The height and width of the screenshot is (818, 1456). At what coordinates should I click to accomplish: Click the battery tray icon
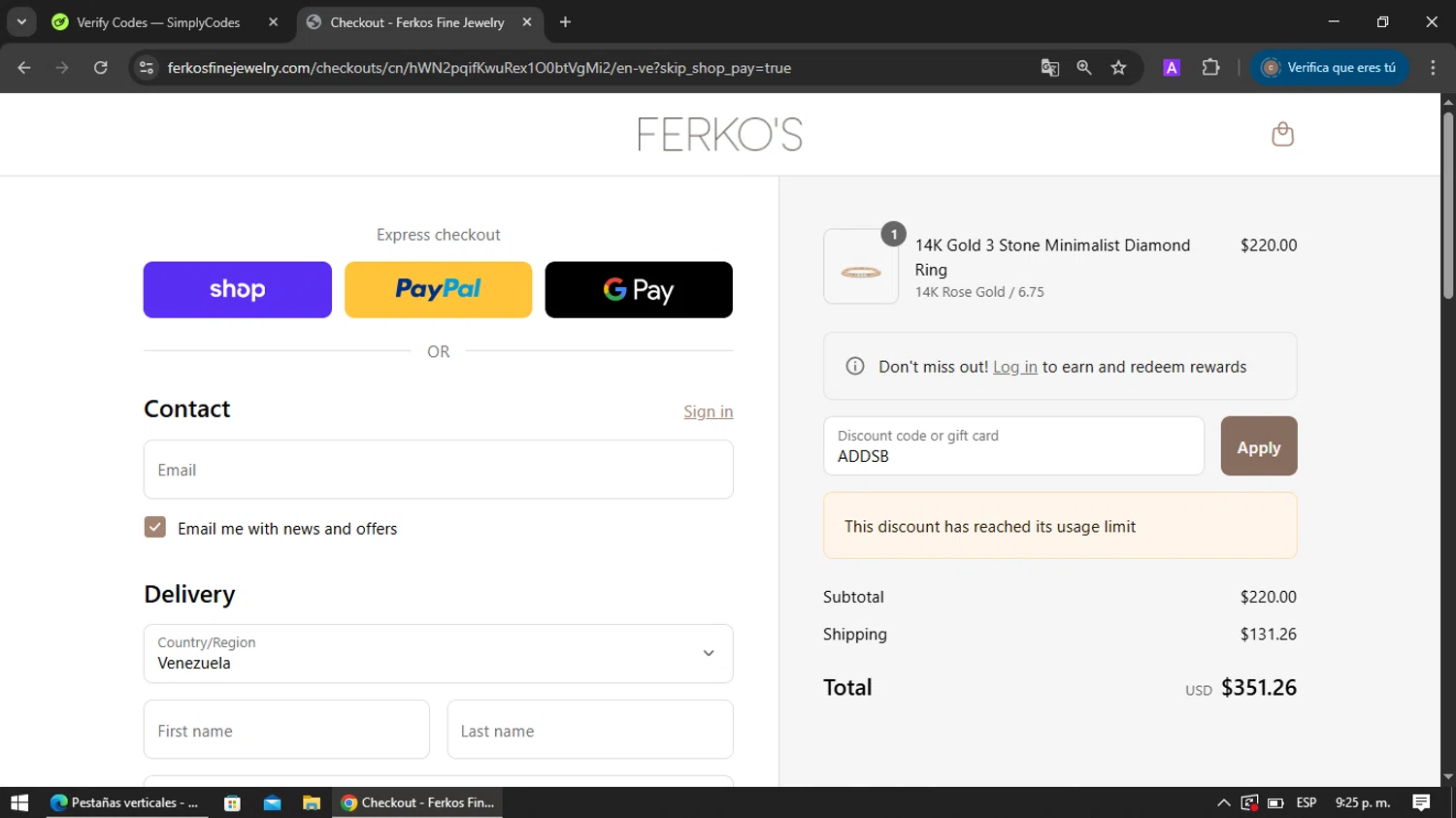(1276, 802)
